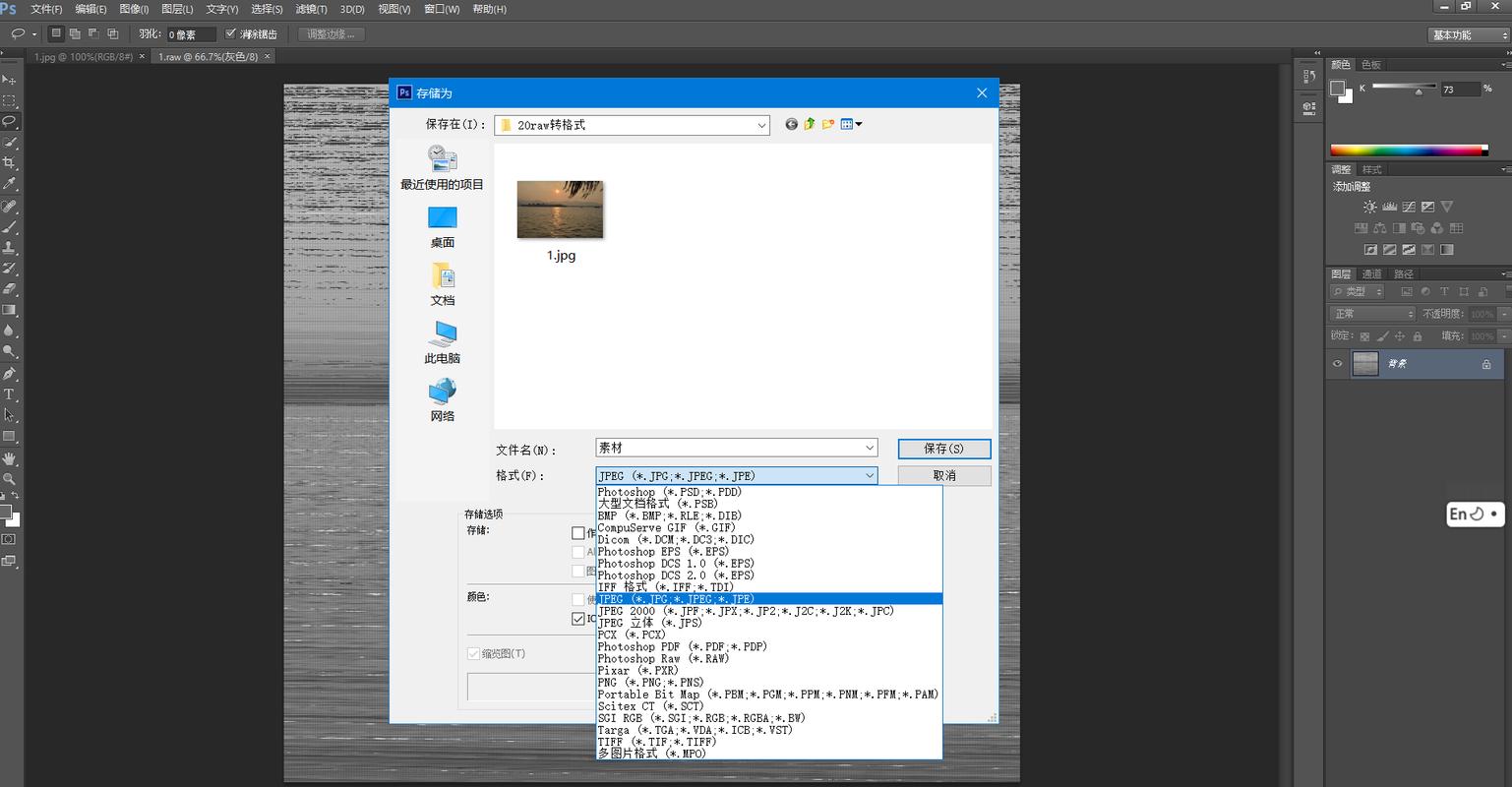
Task: Add a Curves adjustment
Action: pyautogui.click(x=1409, y=208)
